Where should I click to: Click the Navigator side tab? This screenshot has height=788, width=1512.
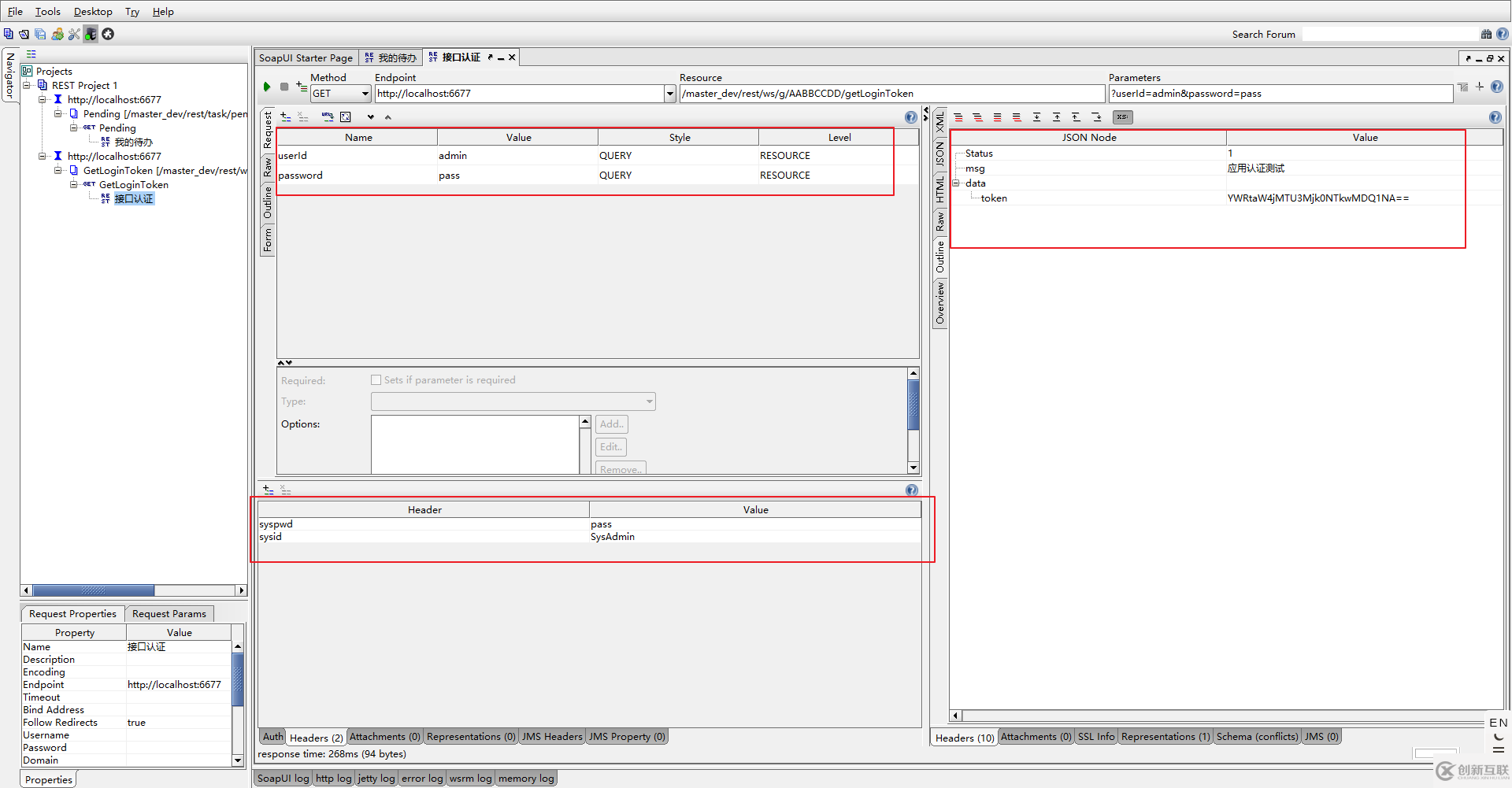point(10,75)
